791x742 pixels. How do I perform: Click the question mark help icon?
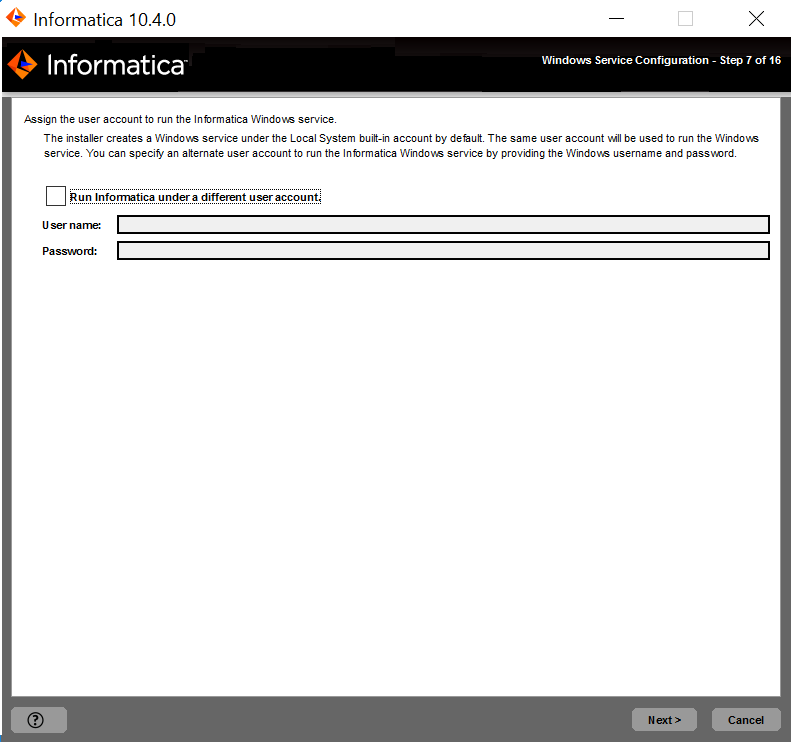37,720
